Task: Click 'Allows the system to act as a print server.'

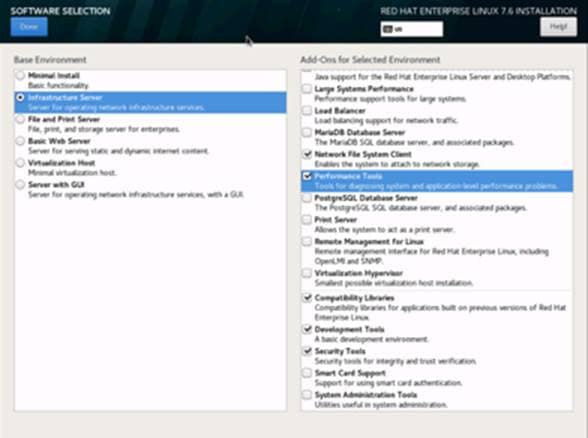Action: 385,230
